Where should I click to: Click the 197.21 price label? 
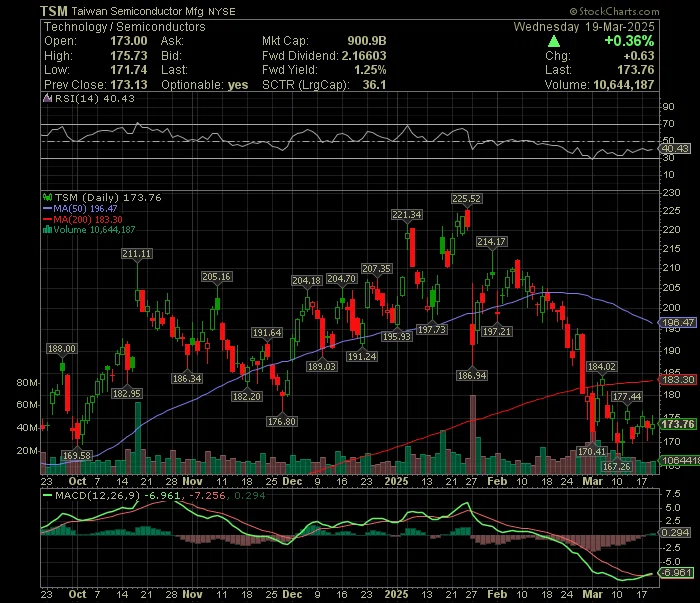[x=497, y=331]
